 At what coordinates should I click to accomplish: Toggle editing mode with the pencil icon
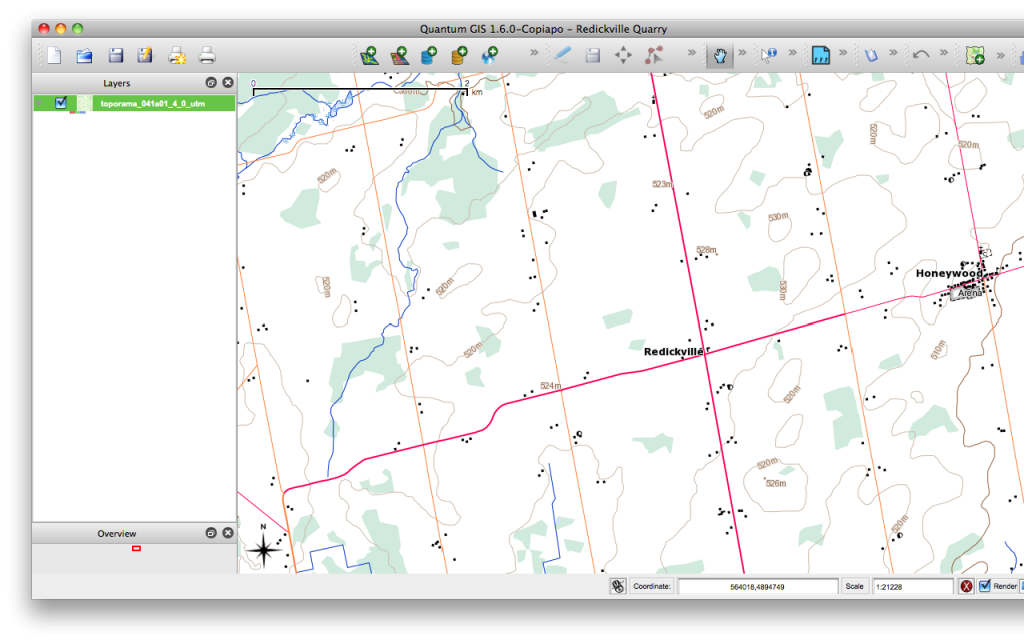(x=563, y=55)
